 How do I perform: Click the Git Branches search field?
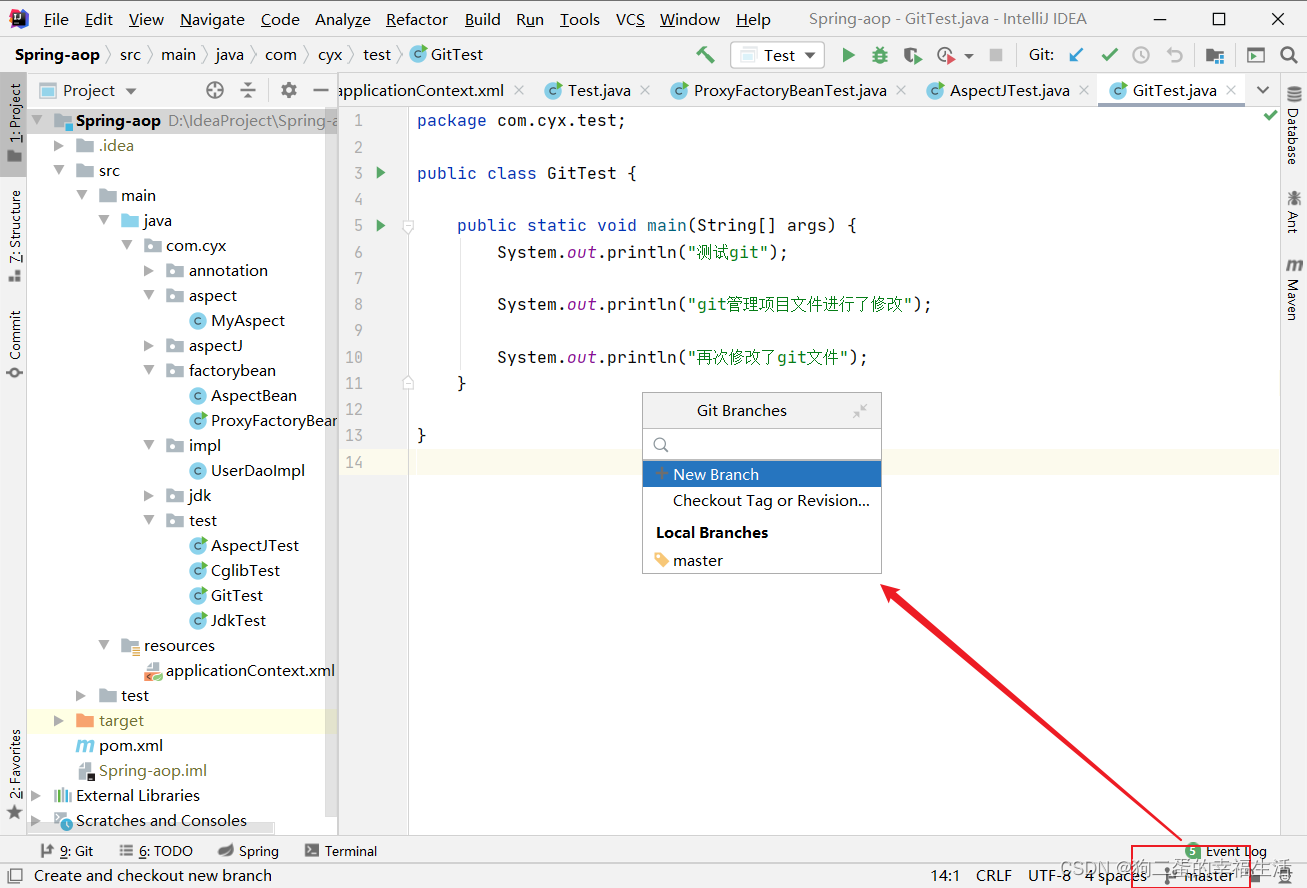pyautogui.click(x=762, y=444)
